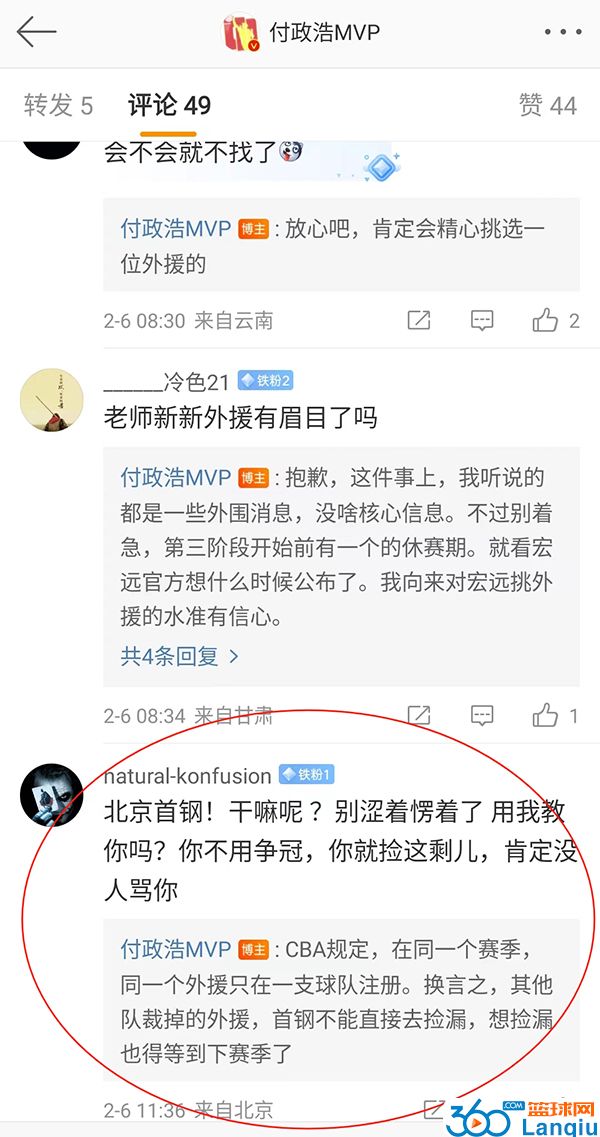Switch to the 转发 5 tab

coord(58,106)
